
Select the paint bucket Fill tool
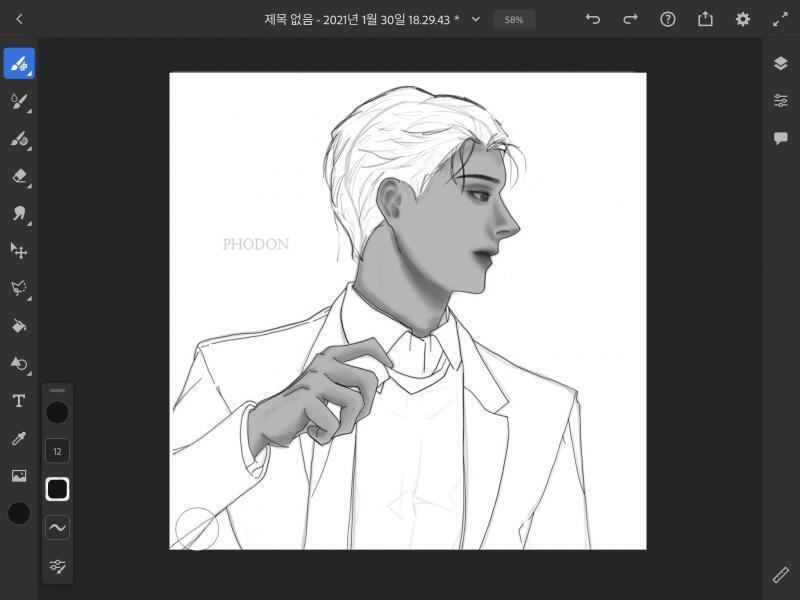(19, 326)
